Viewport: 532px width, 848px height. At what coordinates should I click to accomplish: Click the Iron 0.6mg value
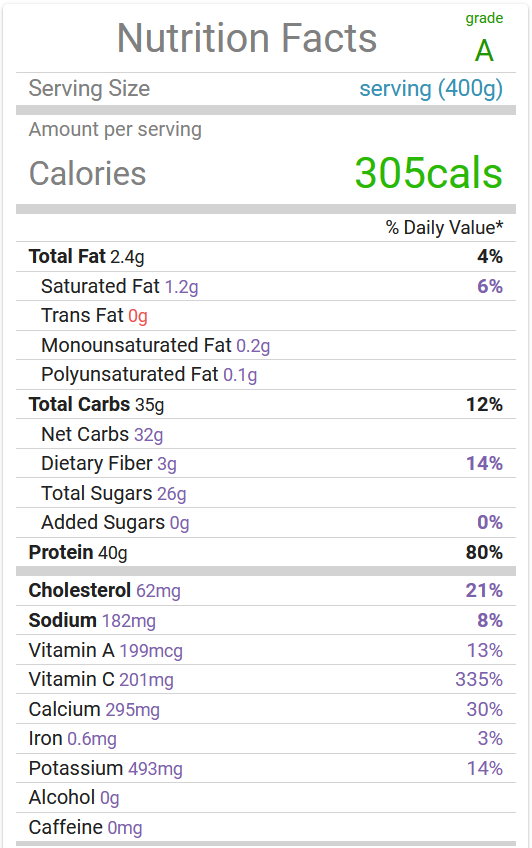coord(92,739)
